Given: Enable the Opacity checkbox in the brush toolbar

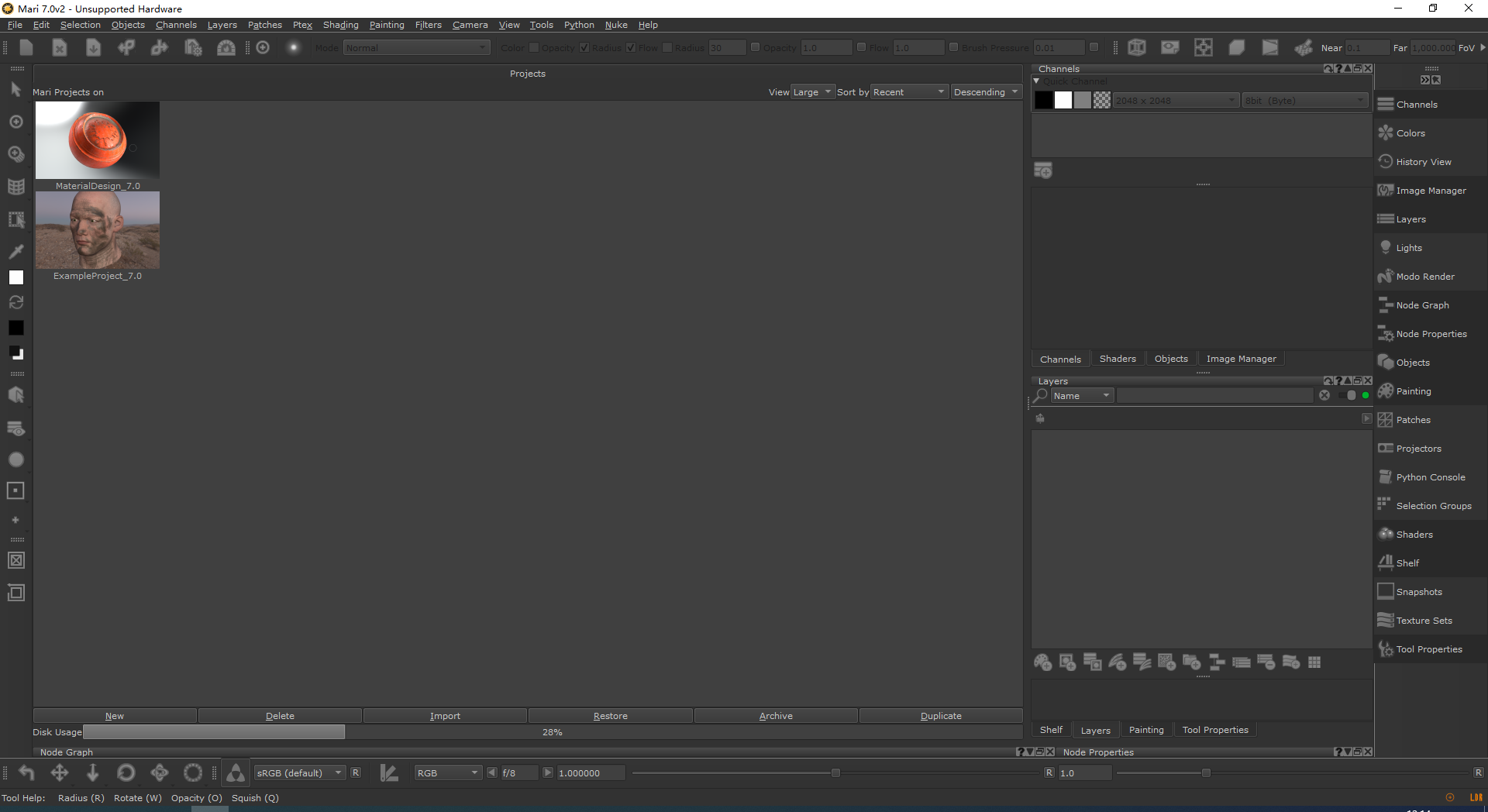Looking at the screenshot, I should pos(532,47).
